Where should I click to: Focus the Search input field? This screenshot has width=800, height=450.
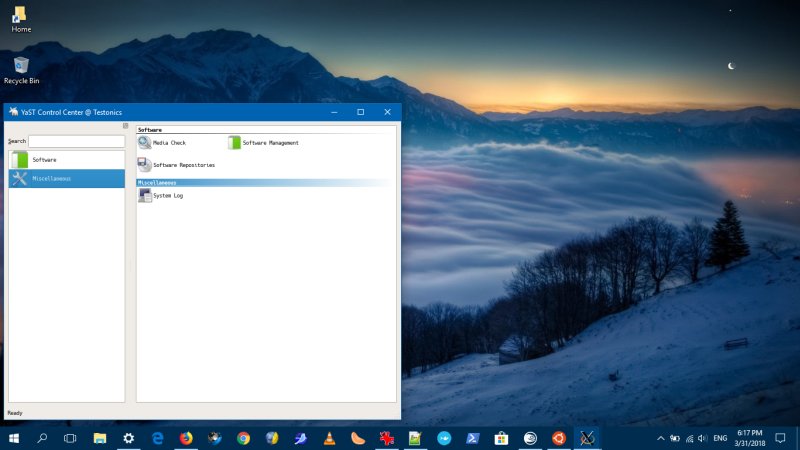(77, 141)
